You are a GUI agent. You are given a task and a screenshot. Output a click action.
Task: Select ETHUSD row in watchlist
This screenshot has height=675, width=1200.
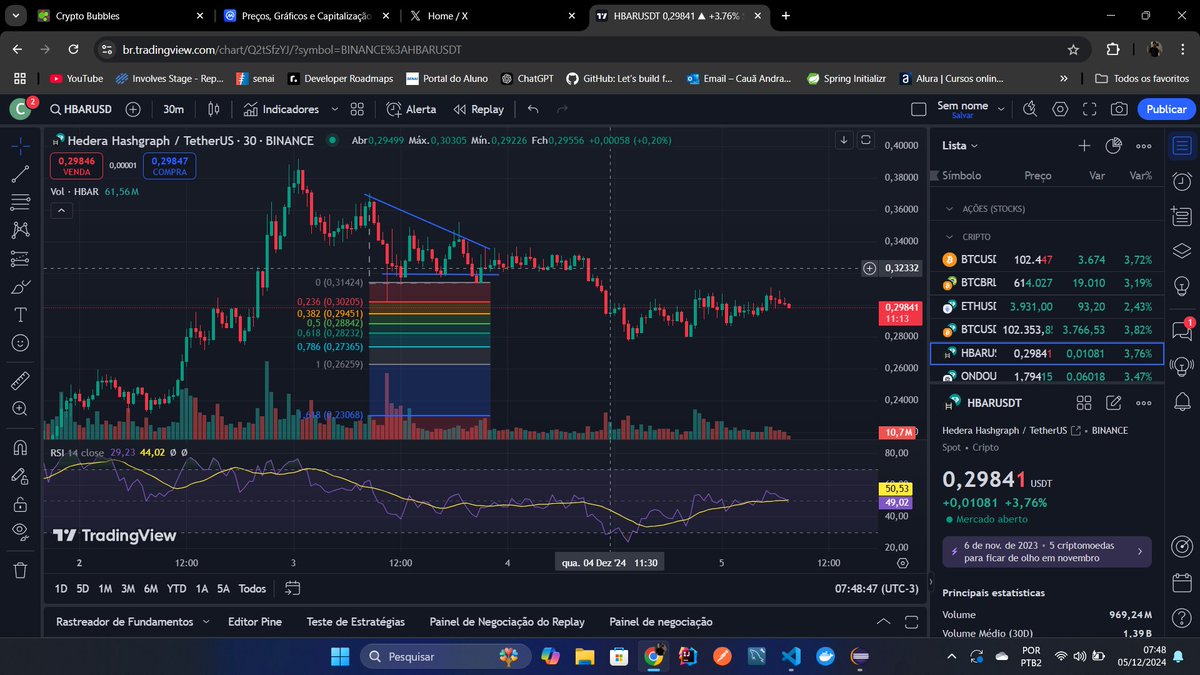click(1046, 306)
